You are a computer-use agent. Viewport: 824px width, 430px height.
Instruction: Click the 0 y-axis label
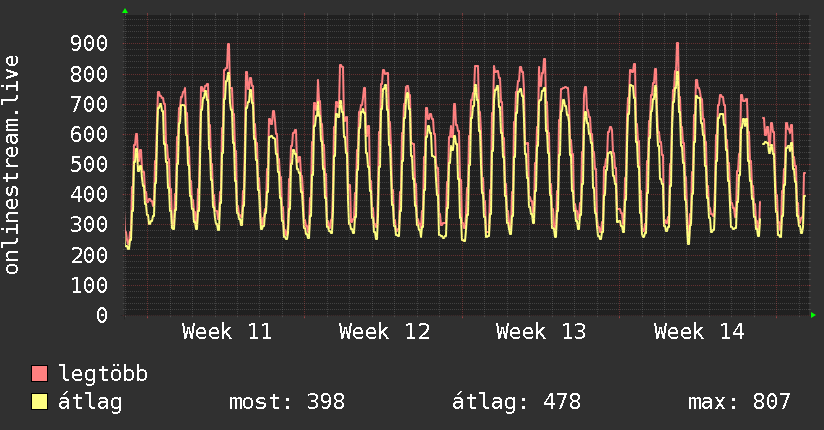pyautogui.click(x=102, y=315)
